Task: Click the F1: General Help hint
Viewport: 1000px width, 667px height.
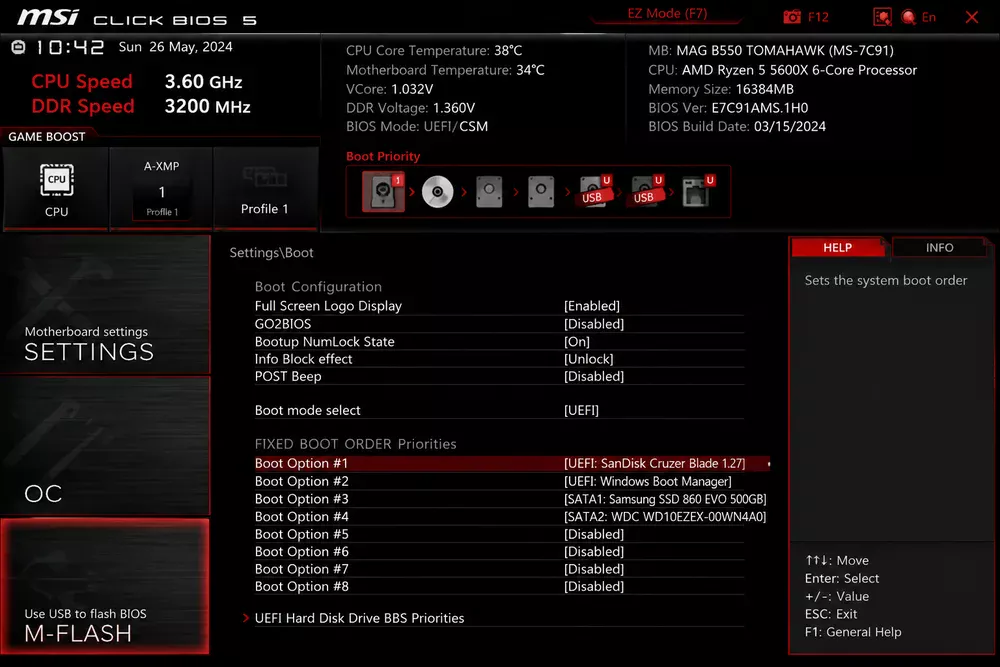Action: click(853, 632)
